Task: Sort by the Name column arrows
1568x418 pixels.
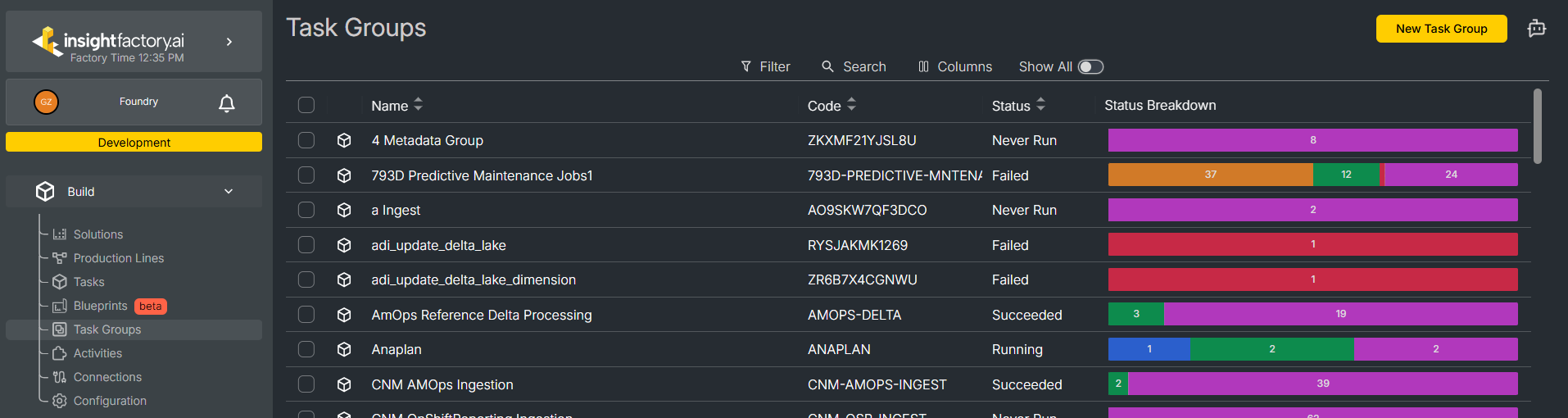Action: pyautogui.click(x=419, y=105)
